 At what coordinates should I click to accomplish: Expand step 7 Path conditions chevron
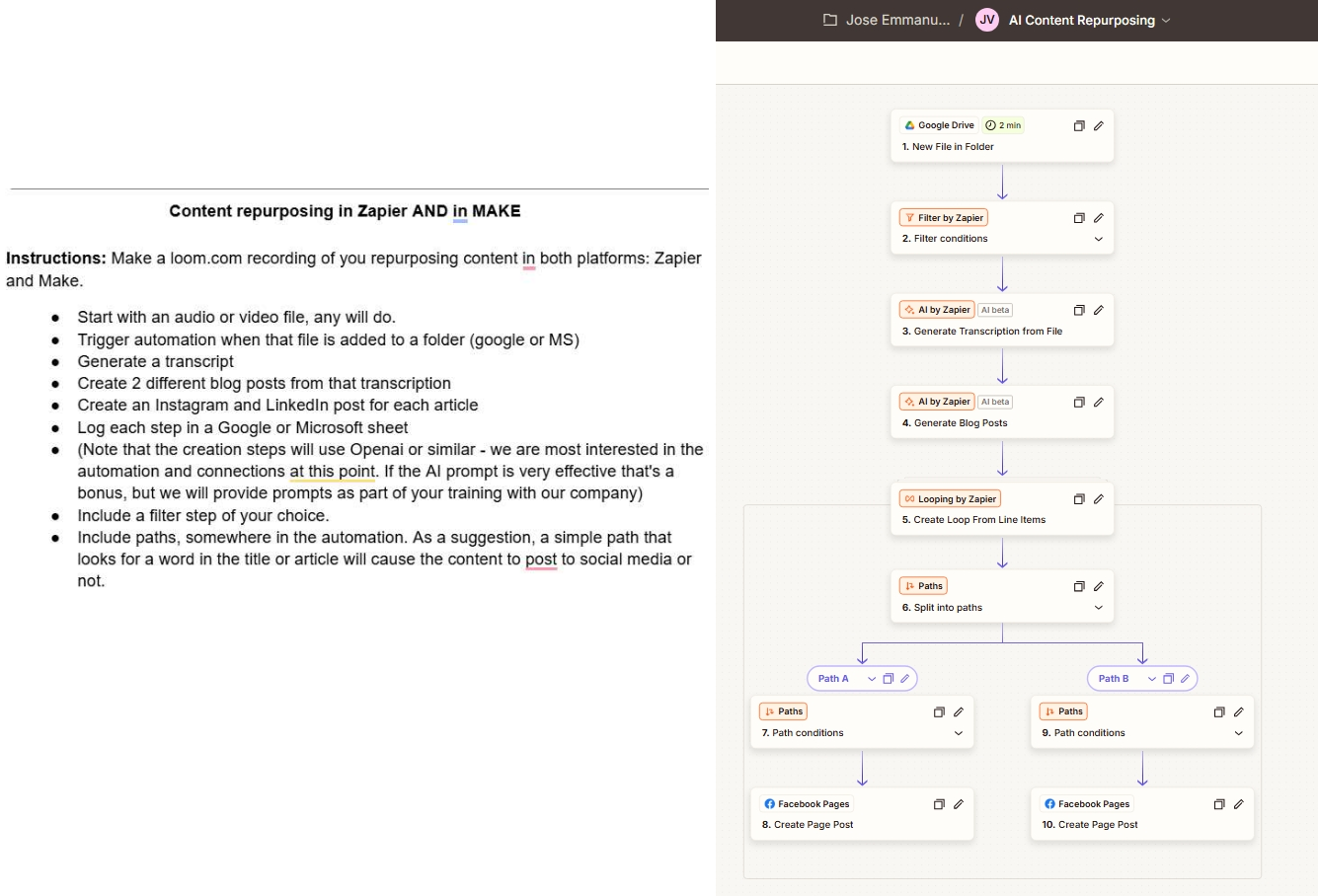coord(959,733)
